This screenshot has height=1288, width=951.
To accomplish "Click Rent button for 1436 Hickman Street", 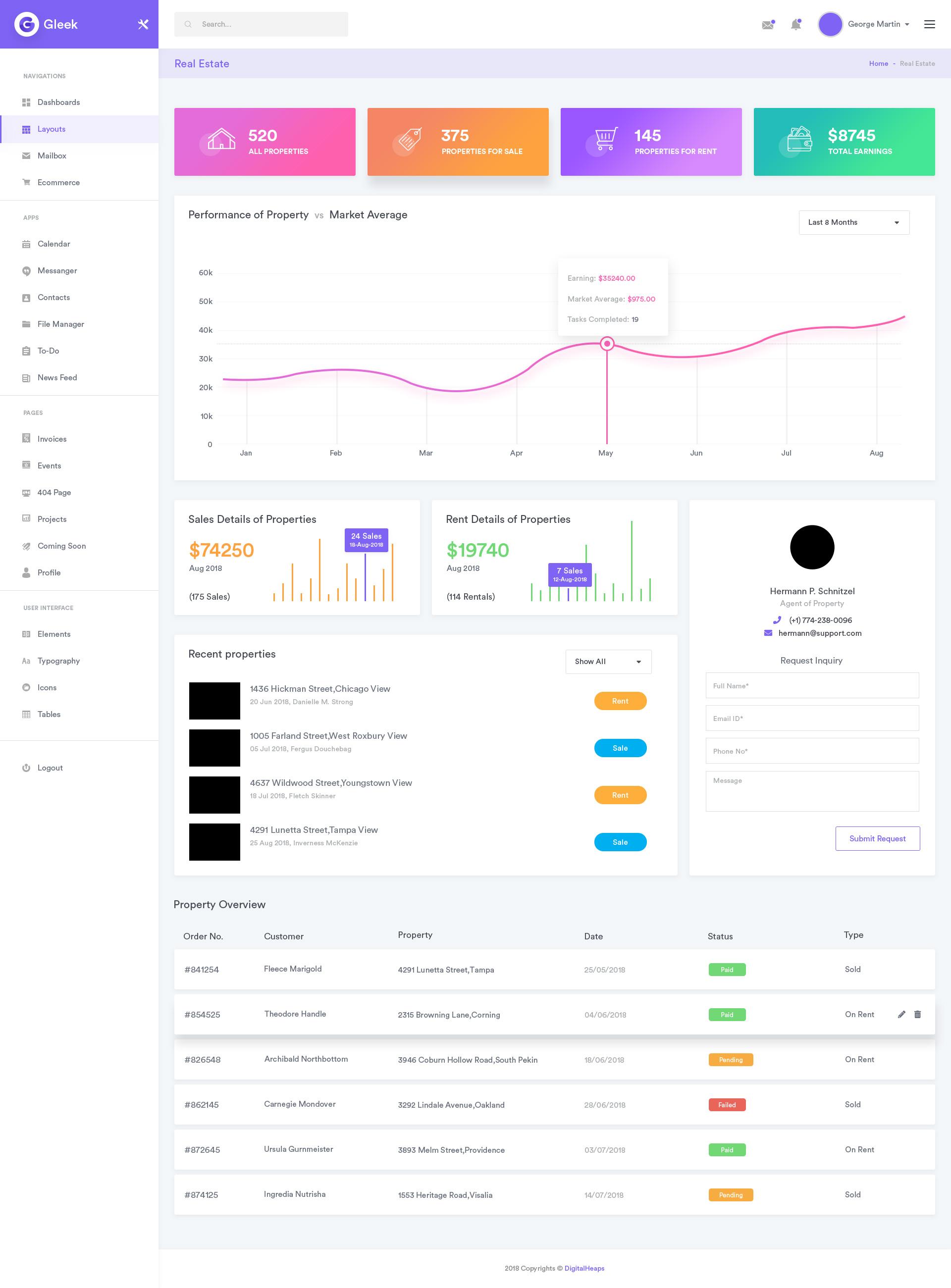I will point(620,701).
